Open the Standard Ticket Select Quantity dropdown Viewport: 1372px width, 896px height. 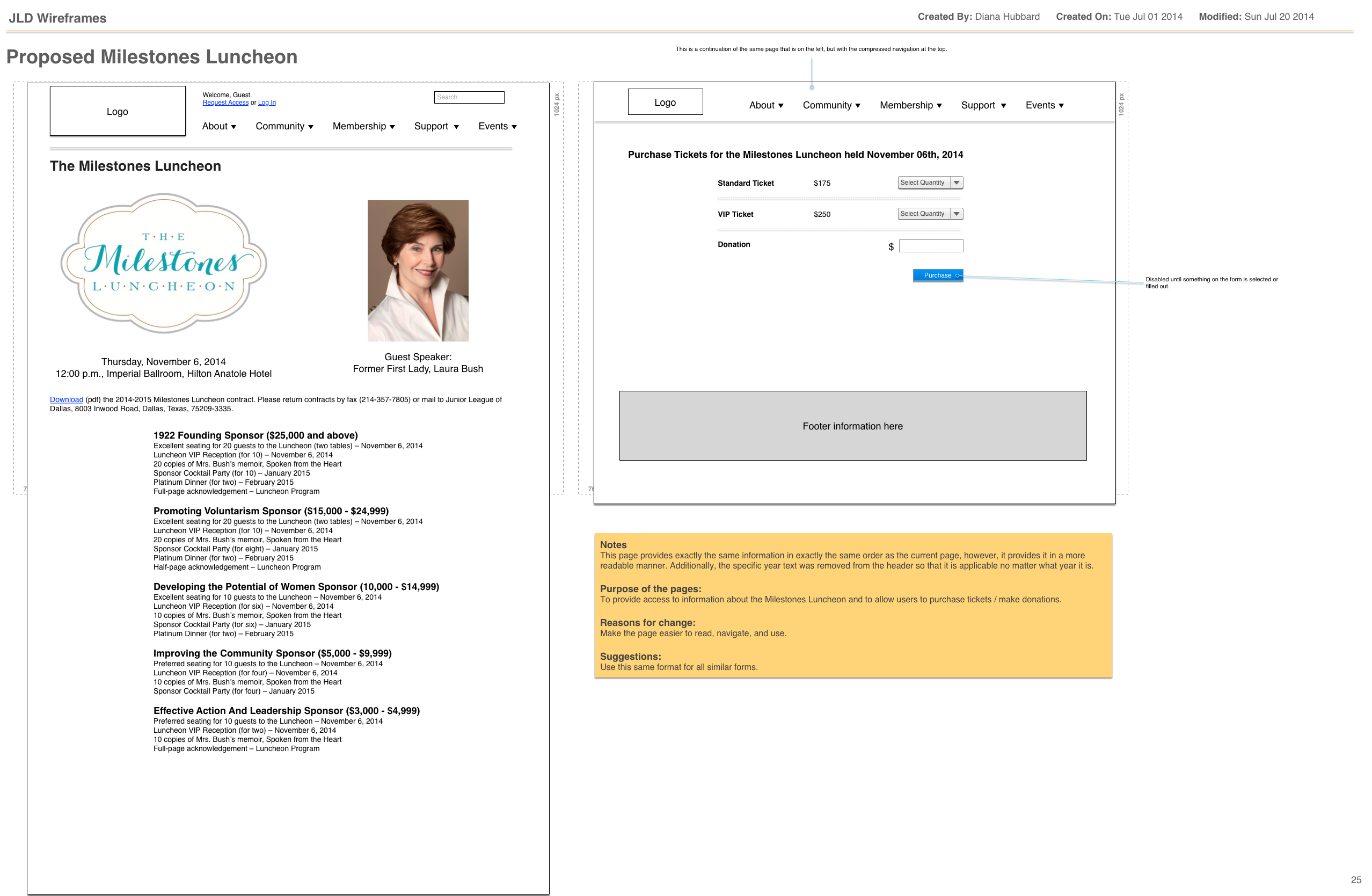click(x=930, y=183)
